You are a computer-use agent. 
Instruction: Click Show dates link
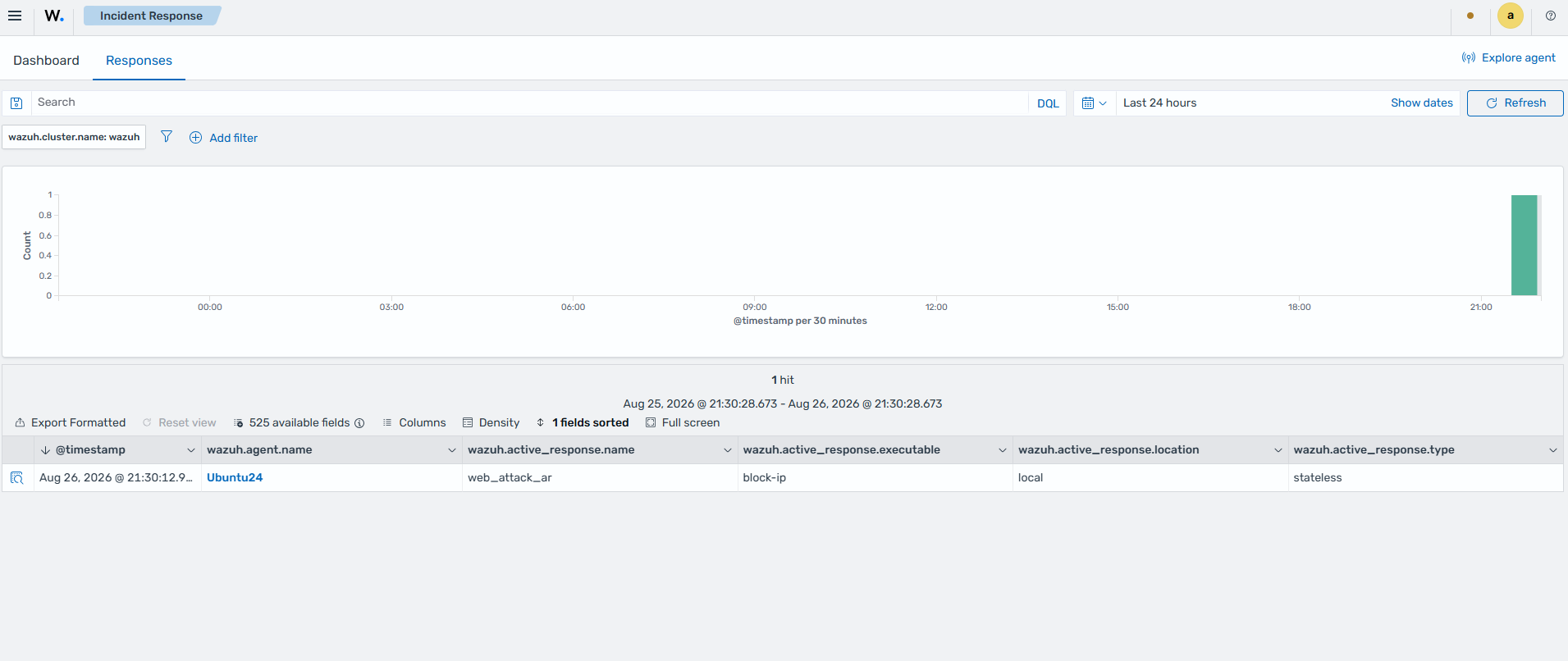coord(1421,103)
